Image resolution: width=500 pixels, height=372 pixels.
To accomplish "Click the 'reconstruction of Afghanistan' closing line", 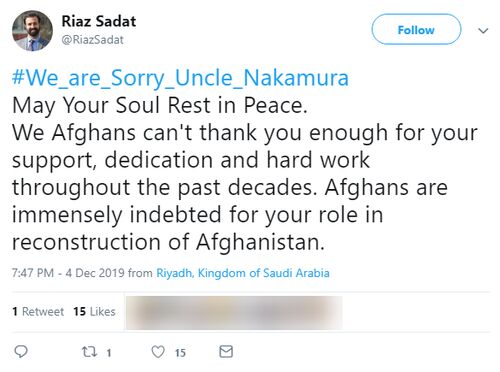I will coord(168,242).
